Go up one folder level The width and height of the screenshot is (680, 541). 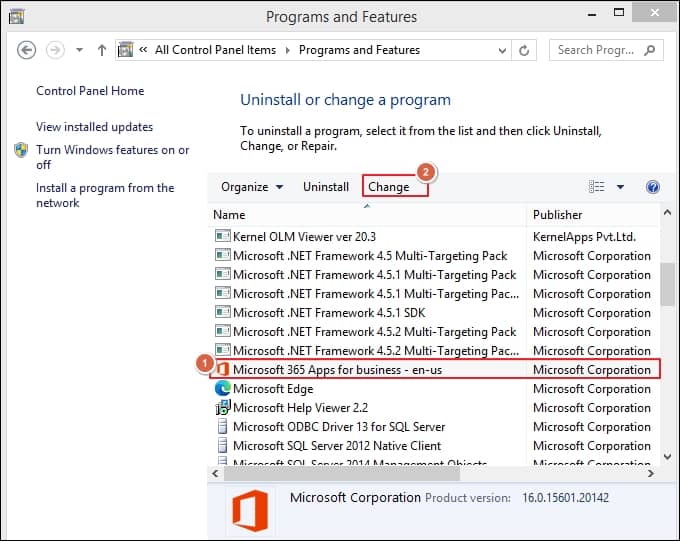pyautogui.click(x=101, y=50)
